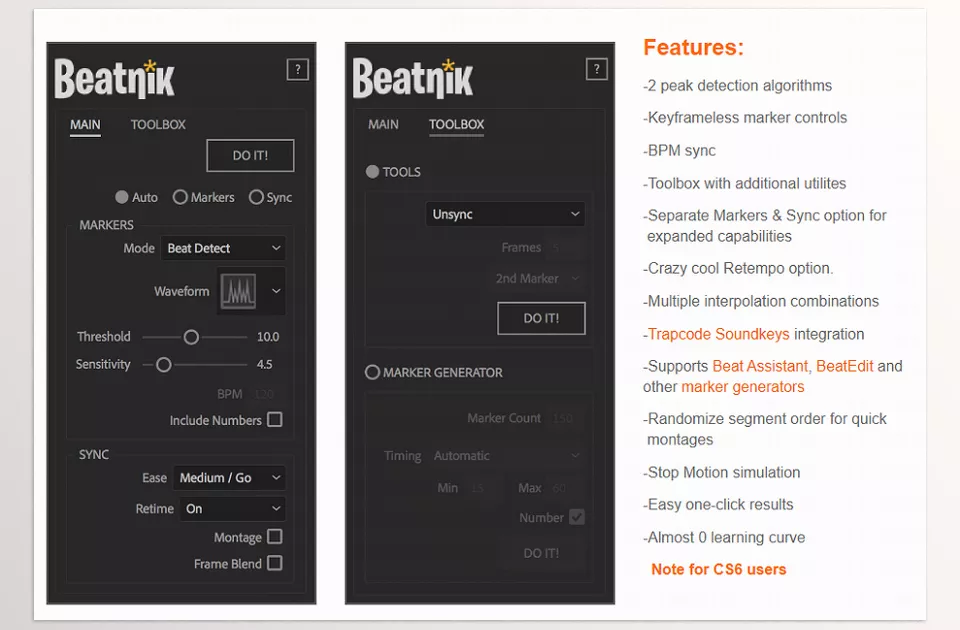The width and height of the screenshot is (960, 630).
Task: Click '-Almost 0 learning curve' text
Action: [x=724, y=538]
